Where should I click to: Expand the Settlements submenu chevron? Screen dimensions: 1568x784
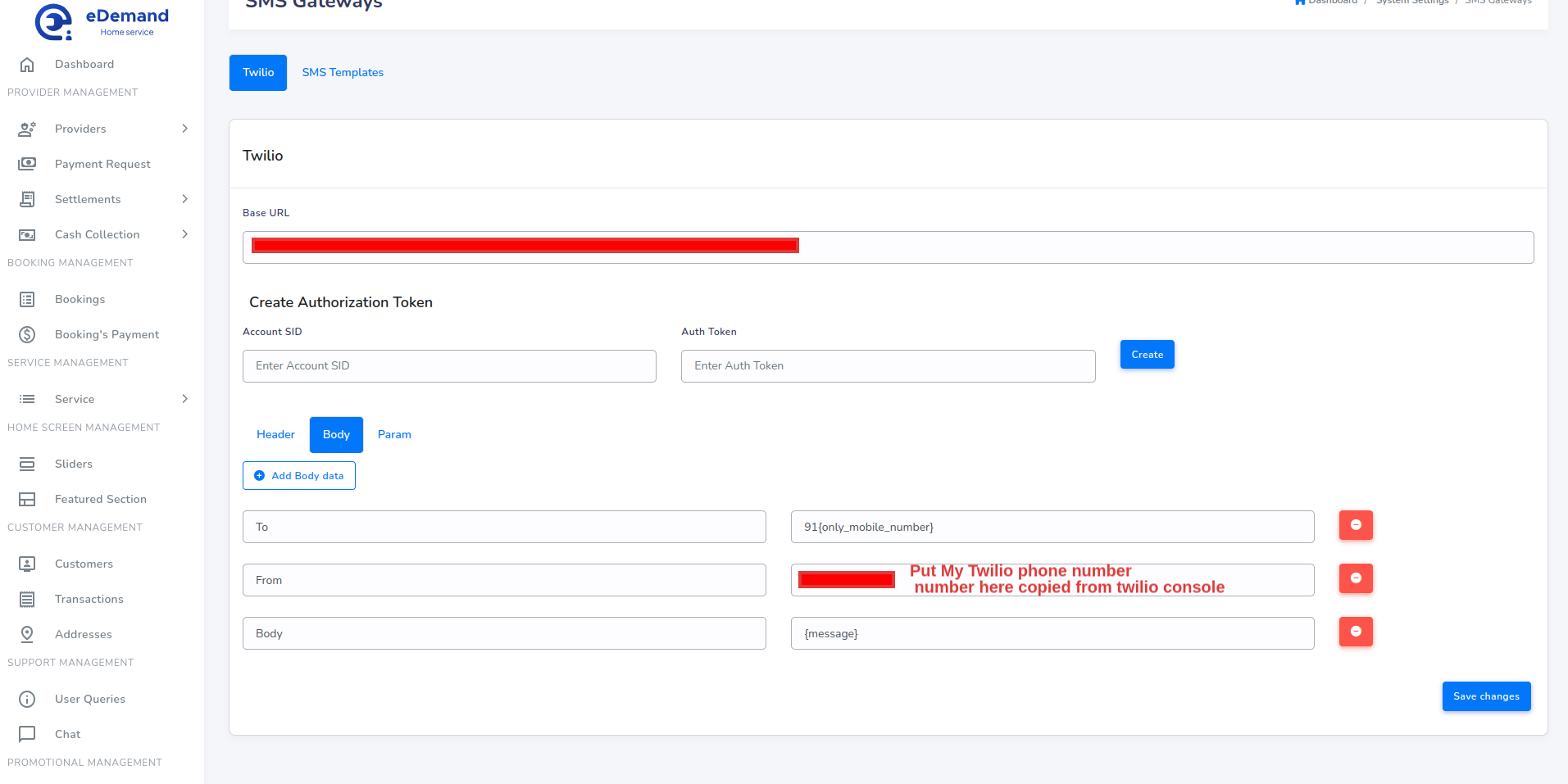pyautogui.click(x=185, y=199)
